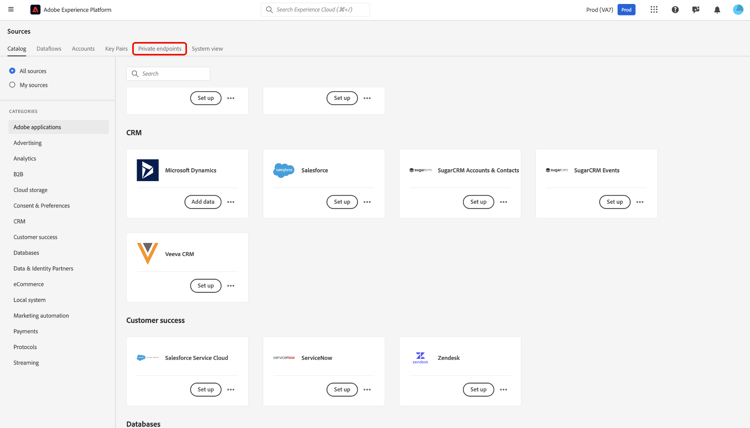Click Set up for Salesforce Service Cloud

tap(206, 389)
